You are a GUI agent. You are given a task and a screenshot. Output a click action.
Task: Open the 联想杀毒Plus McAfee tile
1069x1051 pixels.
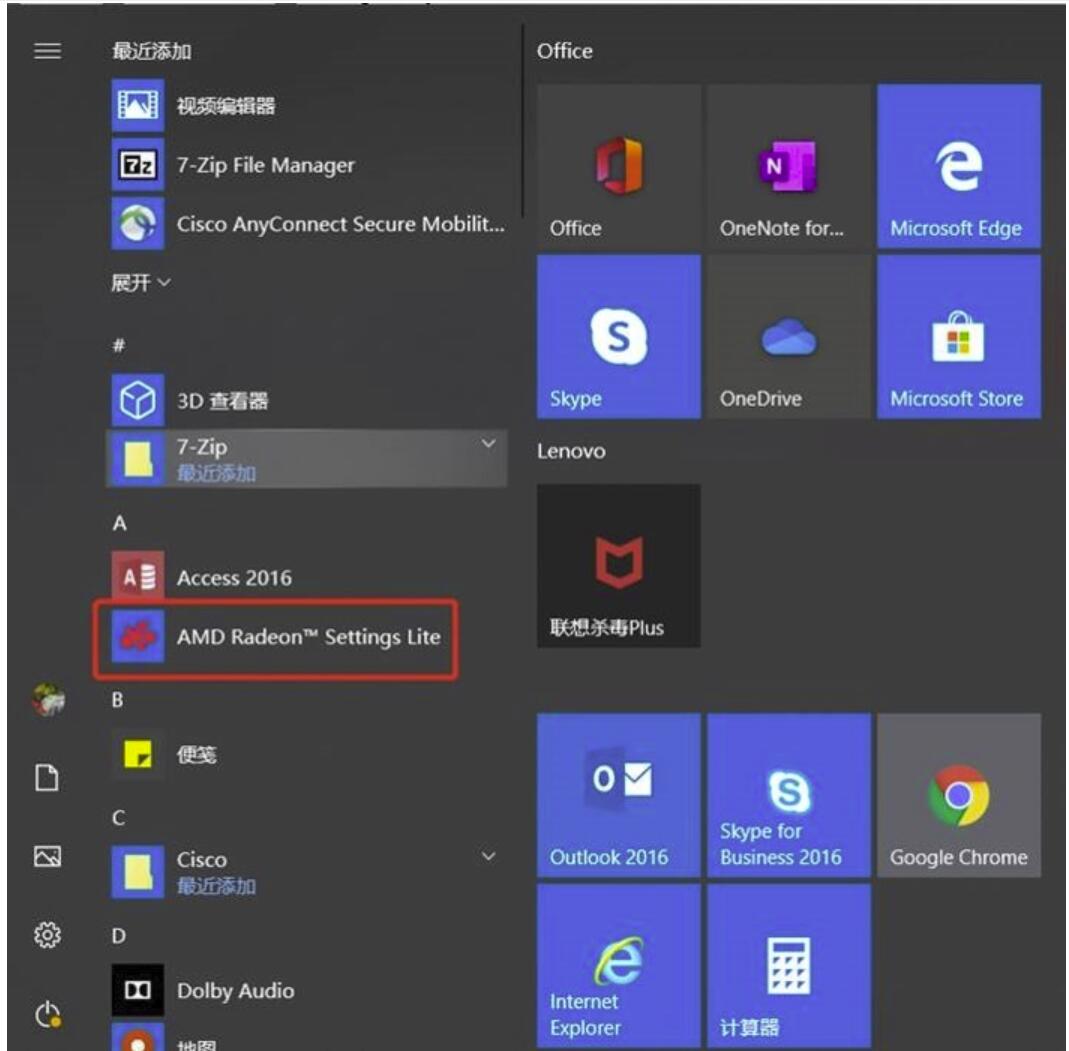pyautogui.click(x=618, y=566)
